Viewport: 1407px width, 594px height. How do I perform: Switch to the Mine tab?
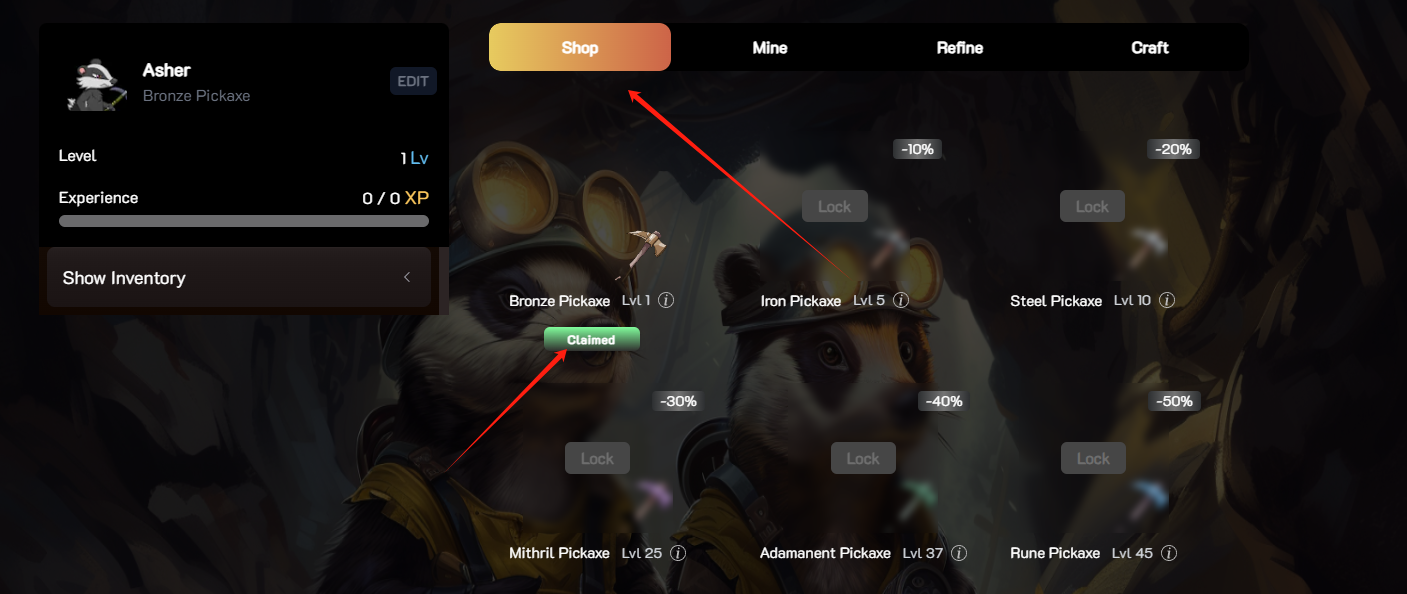(x=770, y=47)
